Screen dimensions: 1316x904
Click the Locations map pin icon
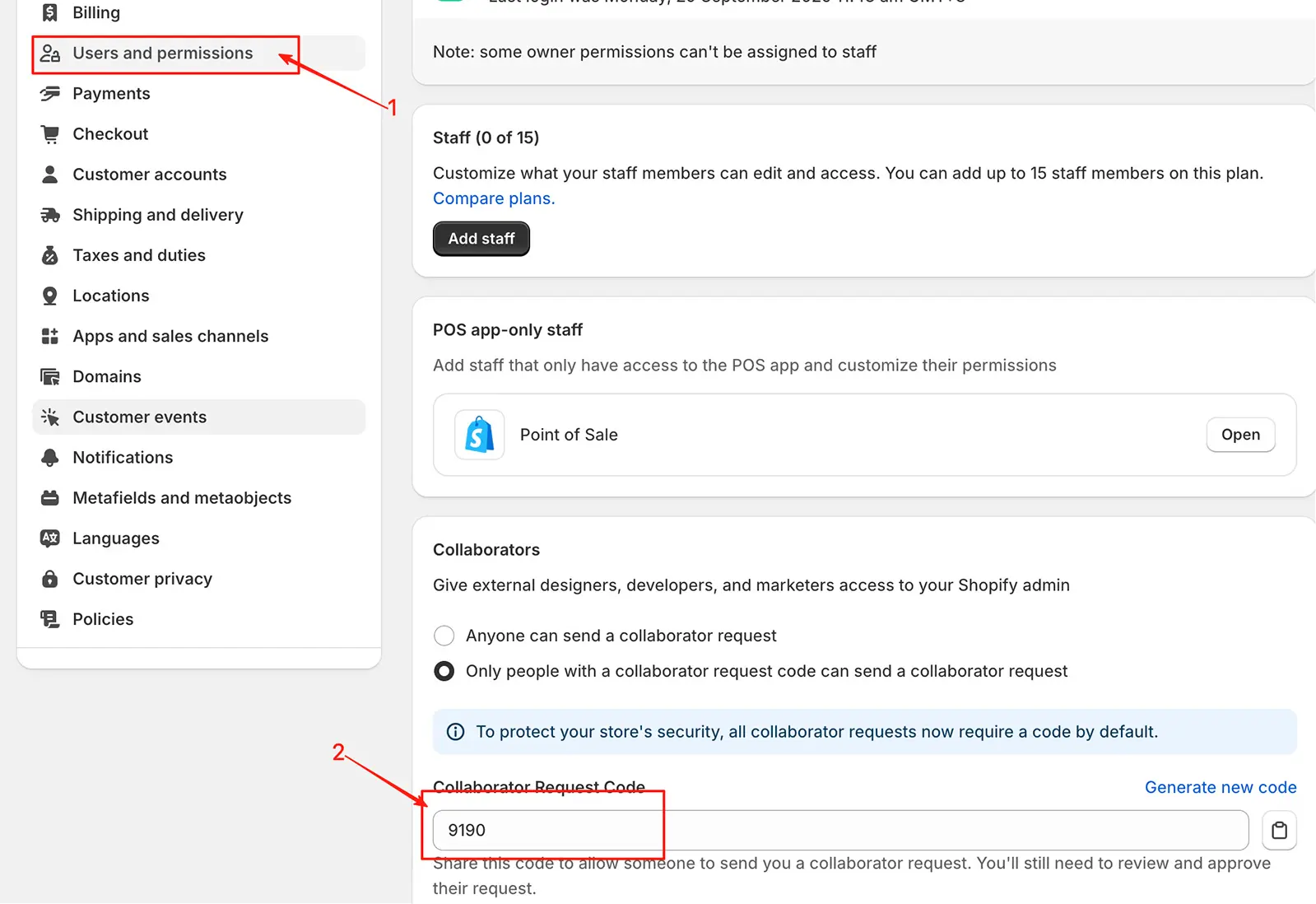click(49, 295)
